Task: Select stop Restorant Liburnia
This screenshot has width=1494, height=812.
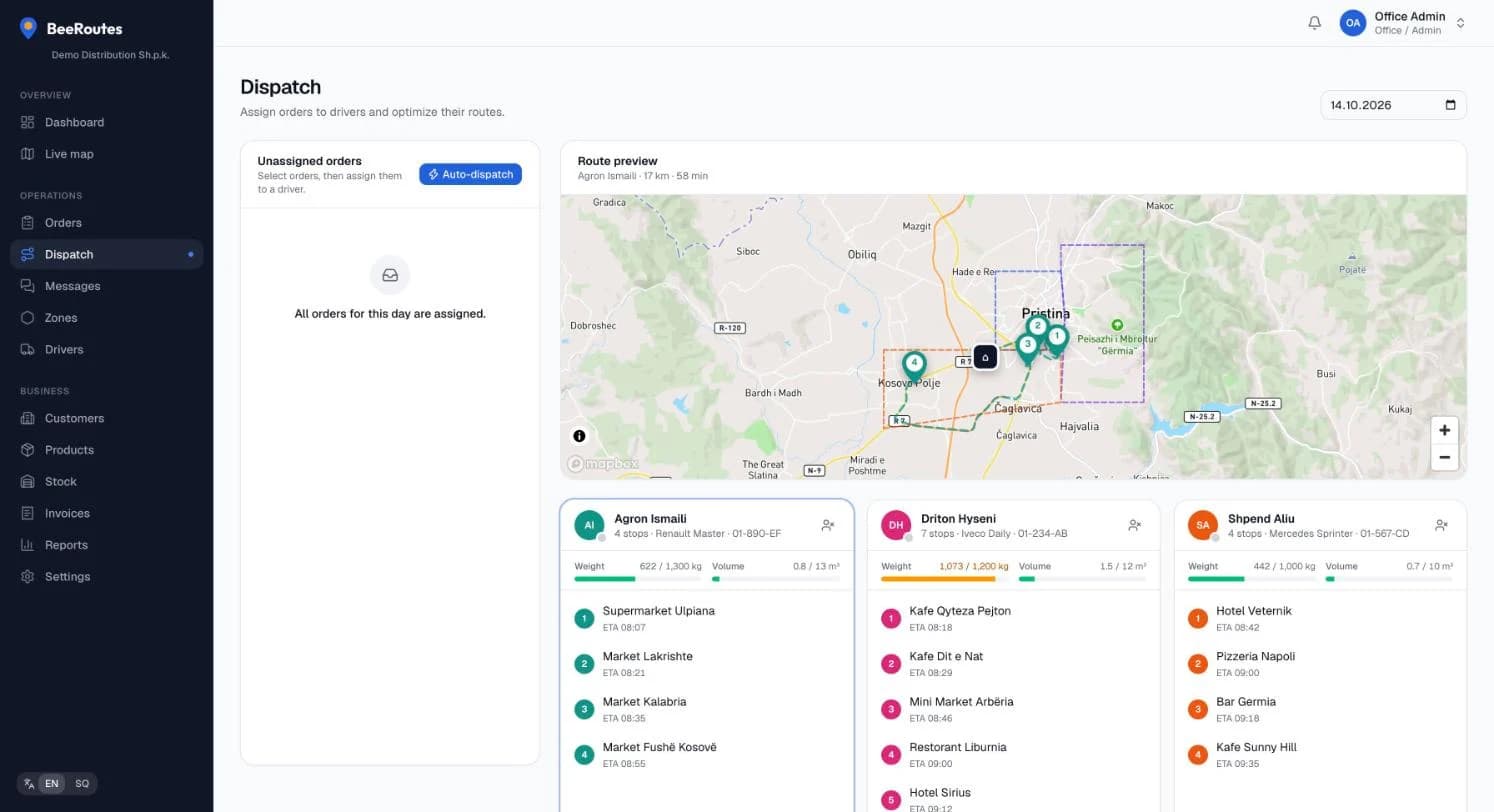Action: point(1014,755)
